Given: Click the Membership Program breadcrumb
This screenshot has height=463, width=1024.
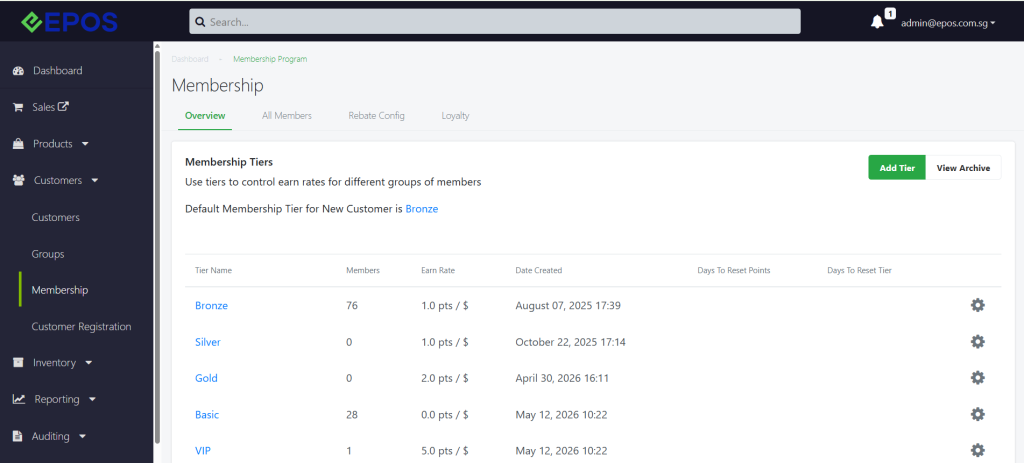Looking at the screenshot, I should coord(270,59).
